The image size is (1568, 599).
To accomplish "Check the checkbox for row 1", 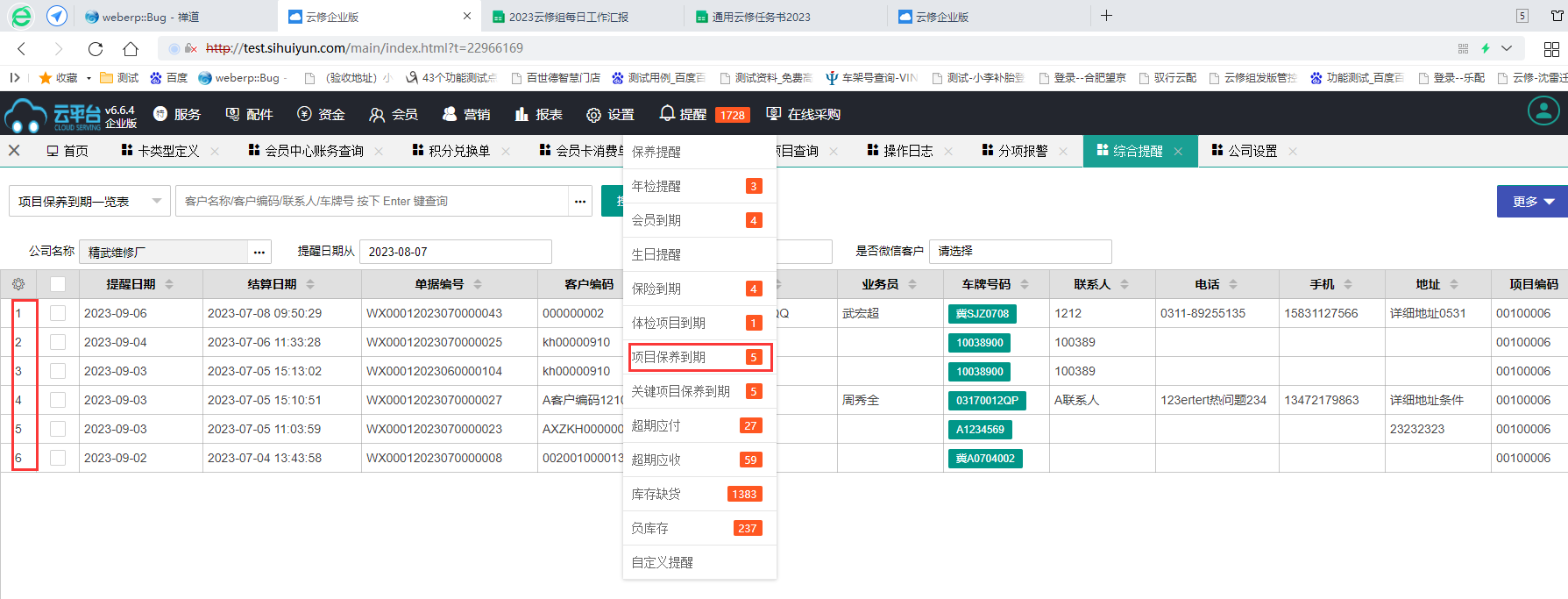I will coord(58,313).
